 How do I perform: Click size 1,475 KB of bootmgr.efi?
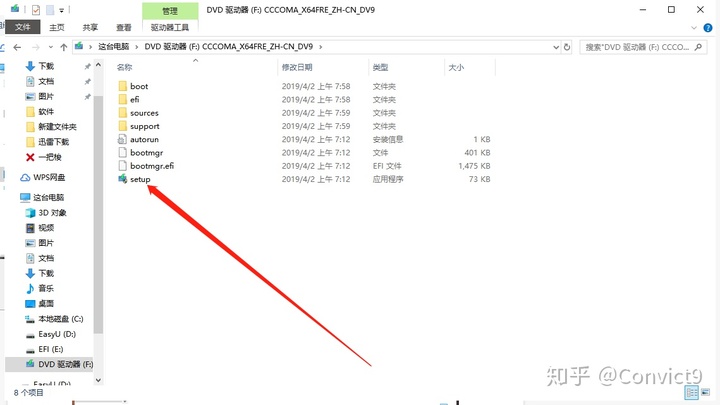click(474, 166)
